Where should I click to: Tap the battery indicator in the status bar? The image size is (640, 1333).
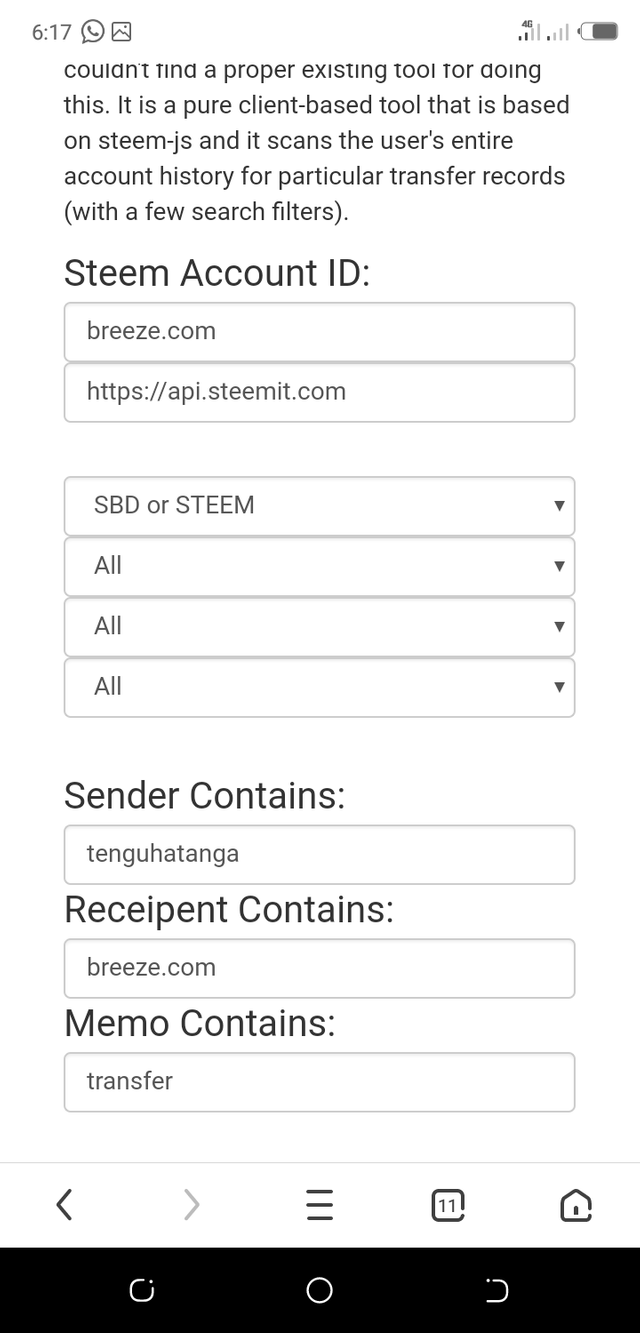click(x=600, y=31)
